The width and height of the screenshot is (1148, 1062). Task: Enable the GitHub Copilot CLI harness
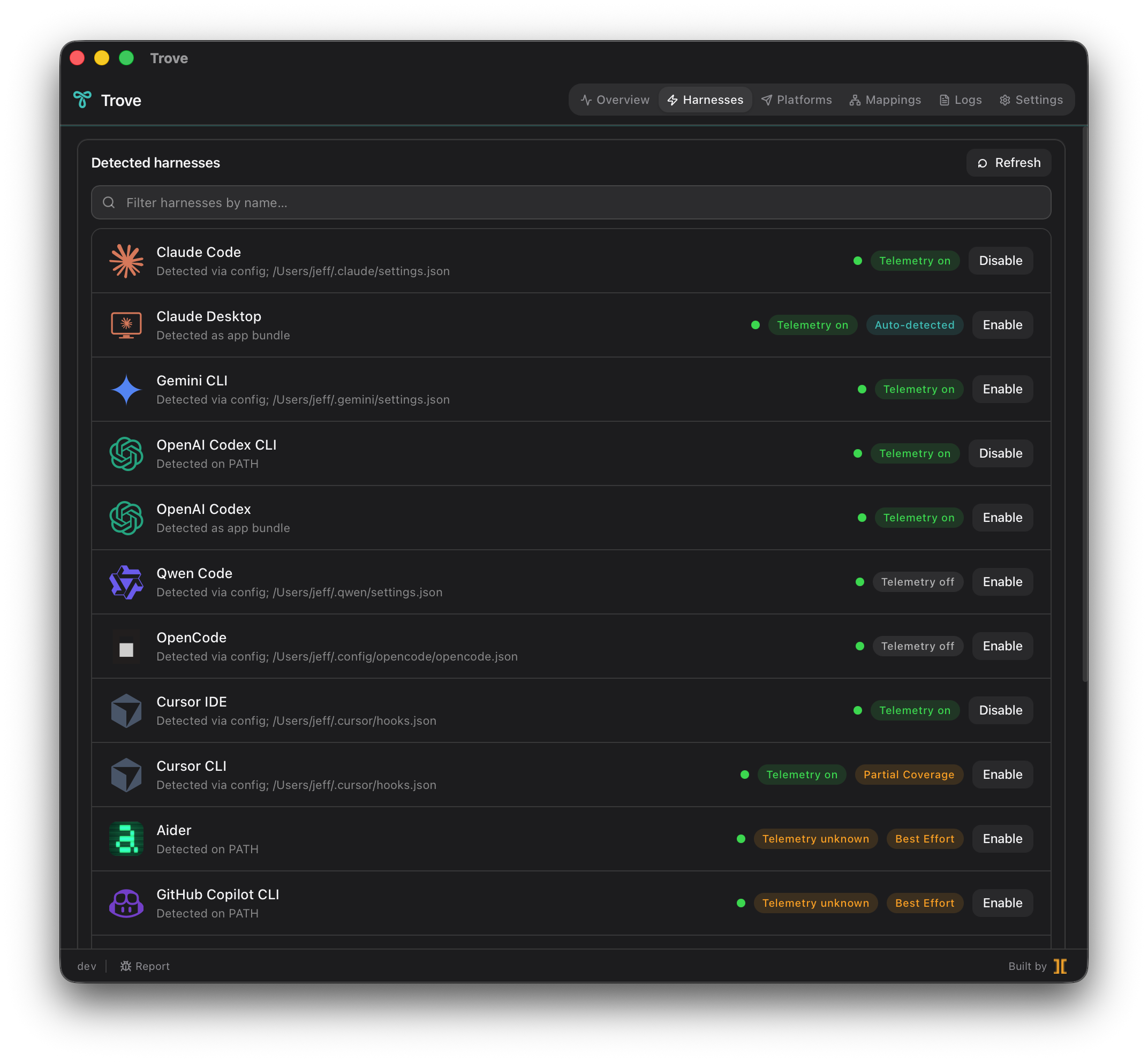(1002, 904)
